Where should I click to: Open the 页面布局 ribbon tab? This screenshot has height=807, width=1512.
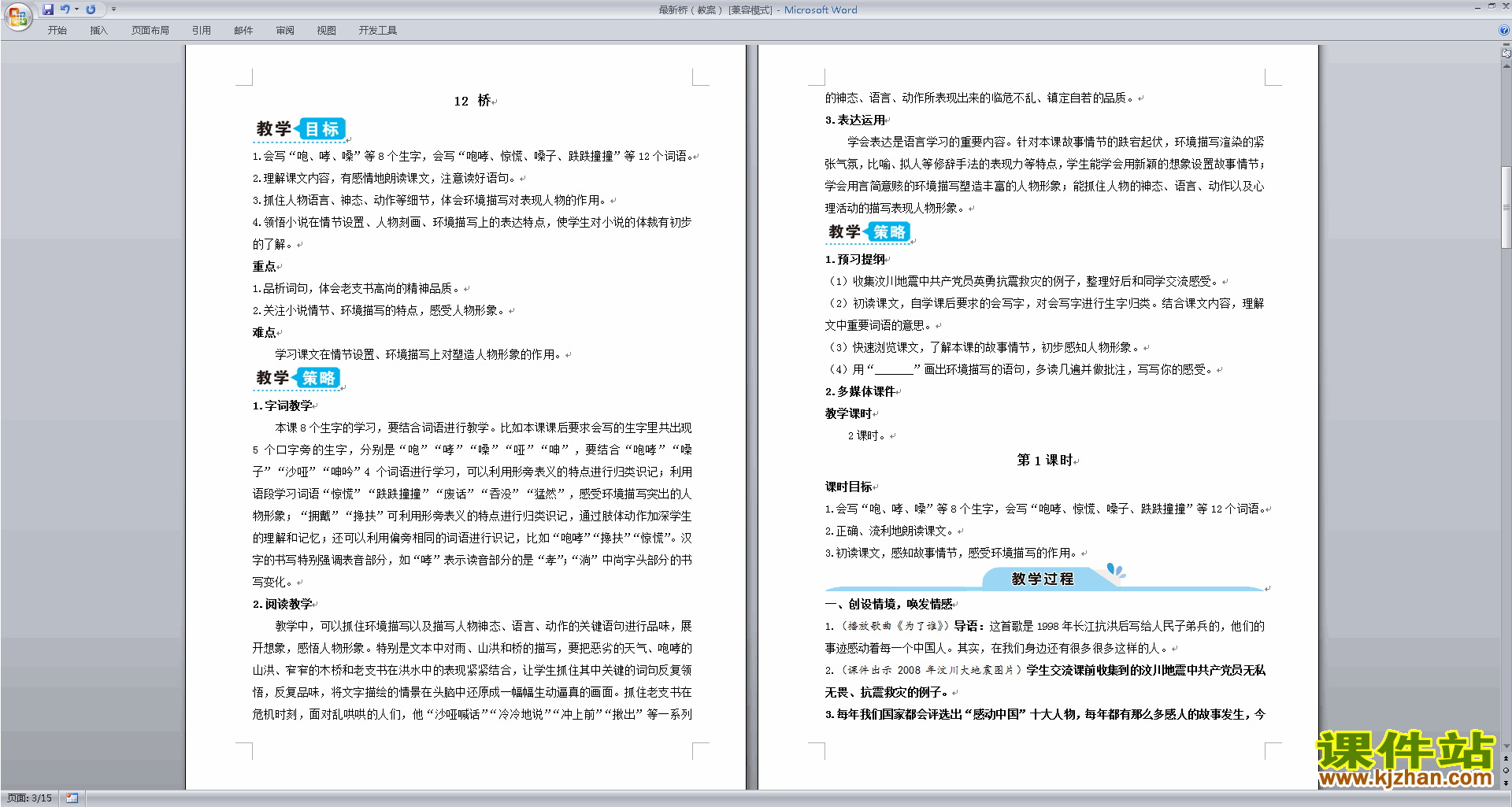150,31
